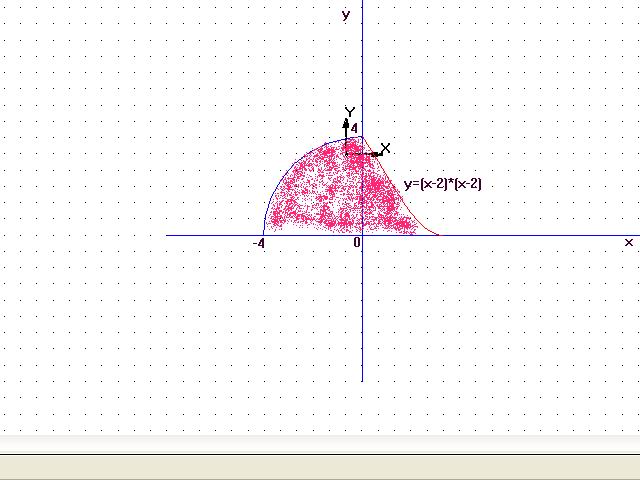The width and height of the screenshot is (640, 480).
Task: Click the lowercase x label at right
Action: point(628,243)
